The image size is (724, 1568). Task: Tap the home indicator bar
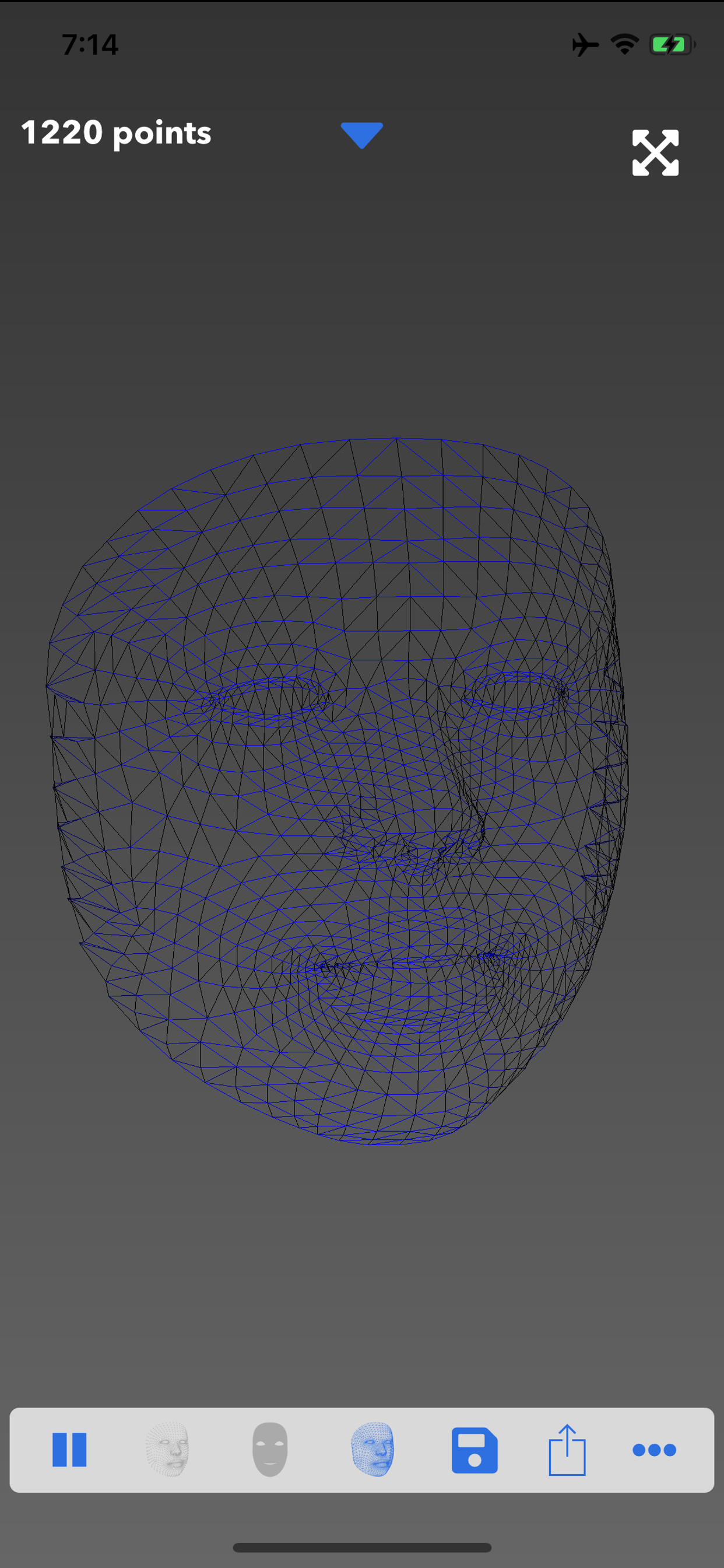[x=362, y=1548]
